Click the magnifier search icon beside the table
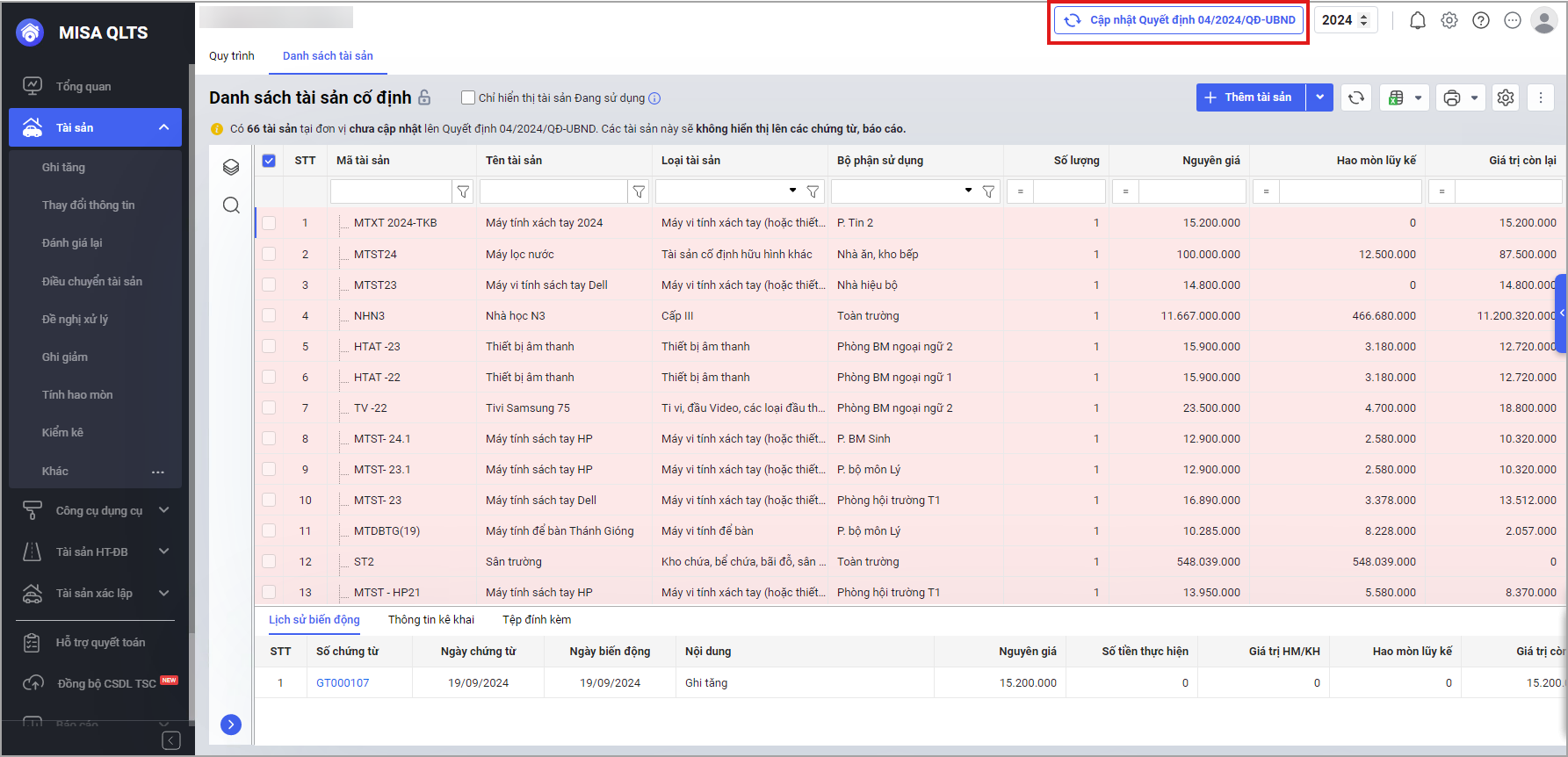The height and width of the screenshot is (757, 1568). pyautogui.click(x=231, y=205)
